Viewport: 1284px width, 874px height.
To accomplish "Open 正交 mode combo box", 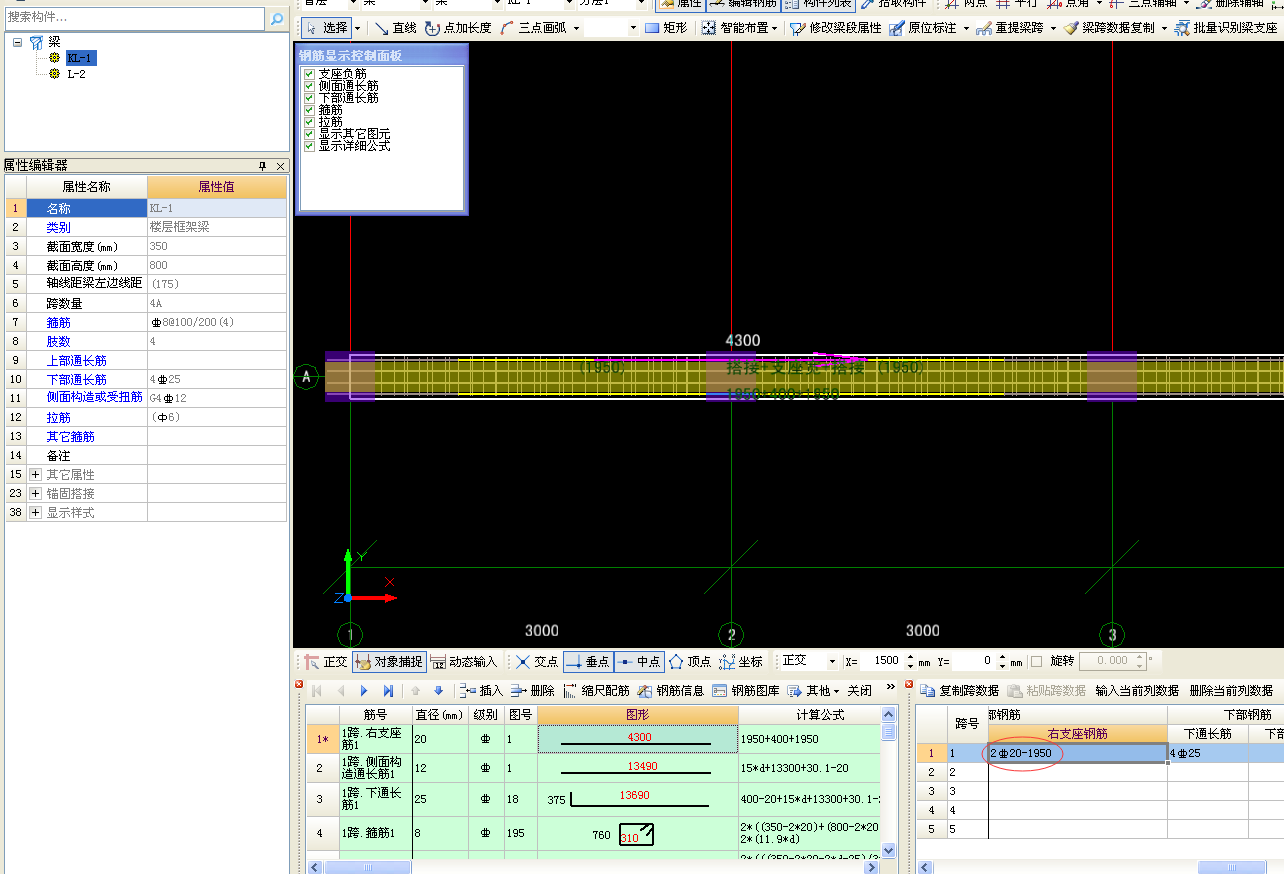I will click(x=810, y=662).
